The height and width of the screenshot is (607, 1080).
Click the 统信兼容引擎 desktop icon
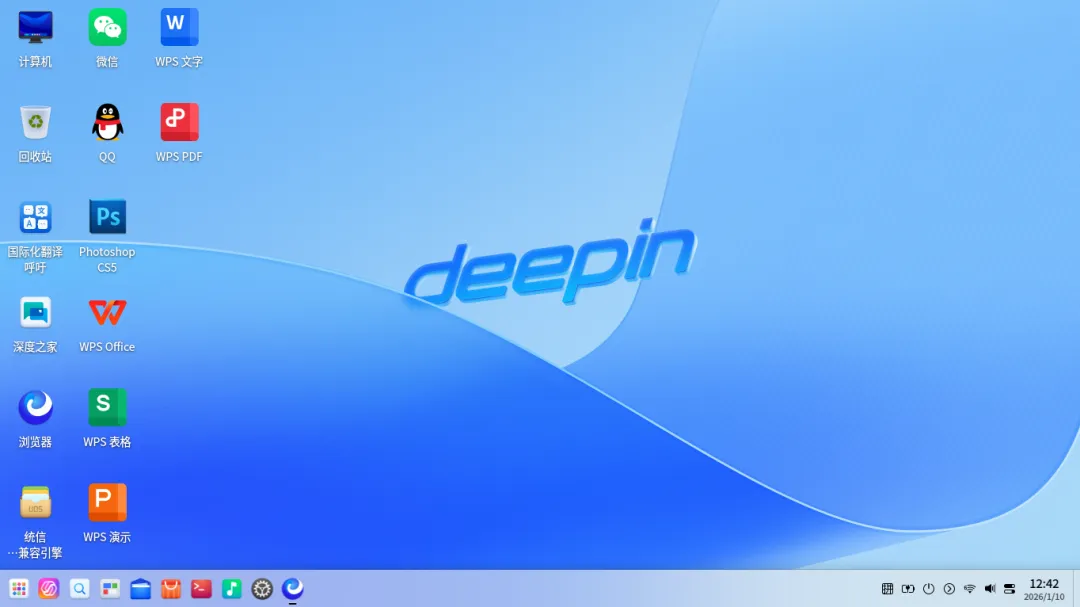(35, 522)
